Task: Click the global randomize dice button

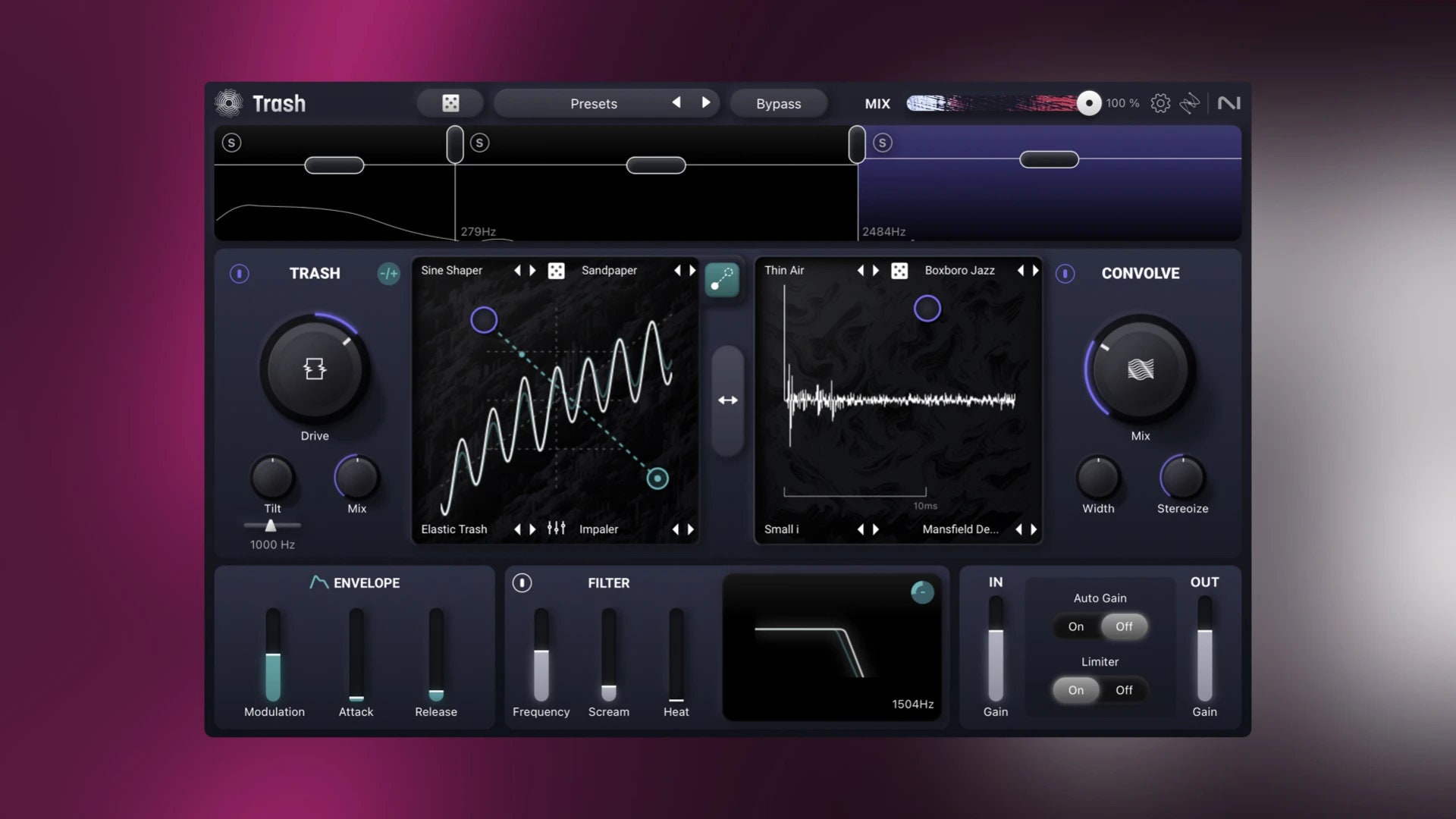Action: (450, 103)
